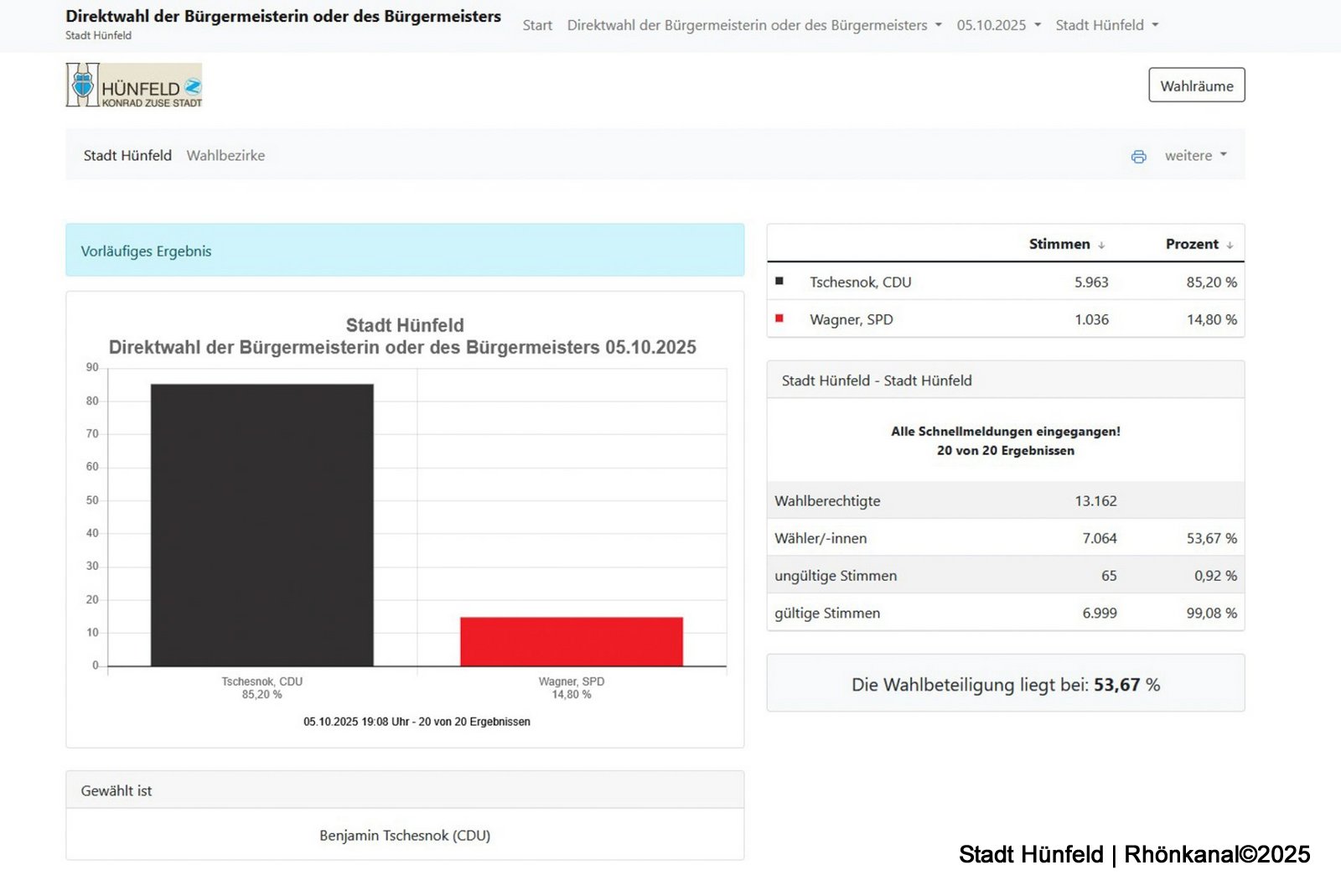Click the Wagner, SPD table row
Image resolution: width=1341 pixels, height=896 pixels.
click(x=1004, y=319)
